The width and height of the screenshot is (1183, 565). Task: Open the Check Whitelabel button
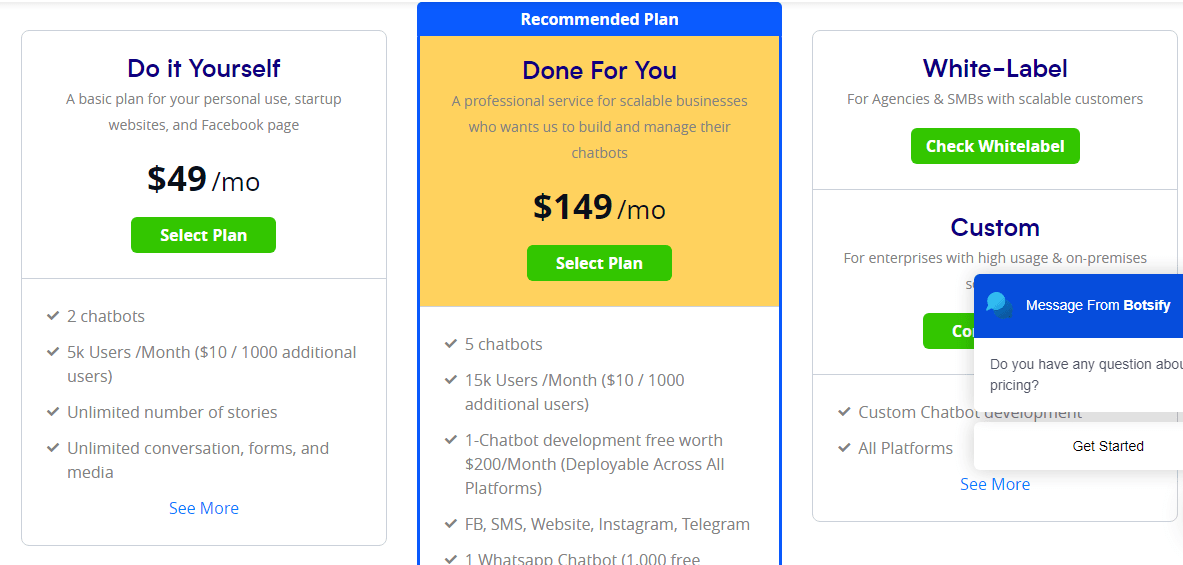(994, 146)
